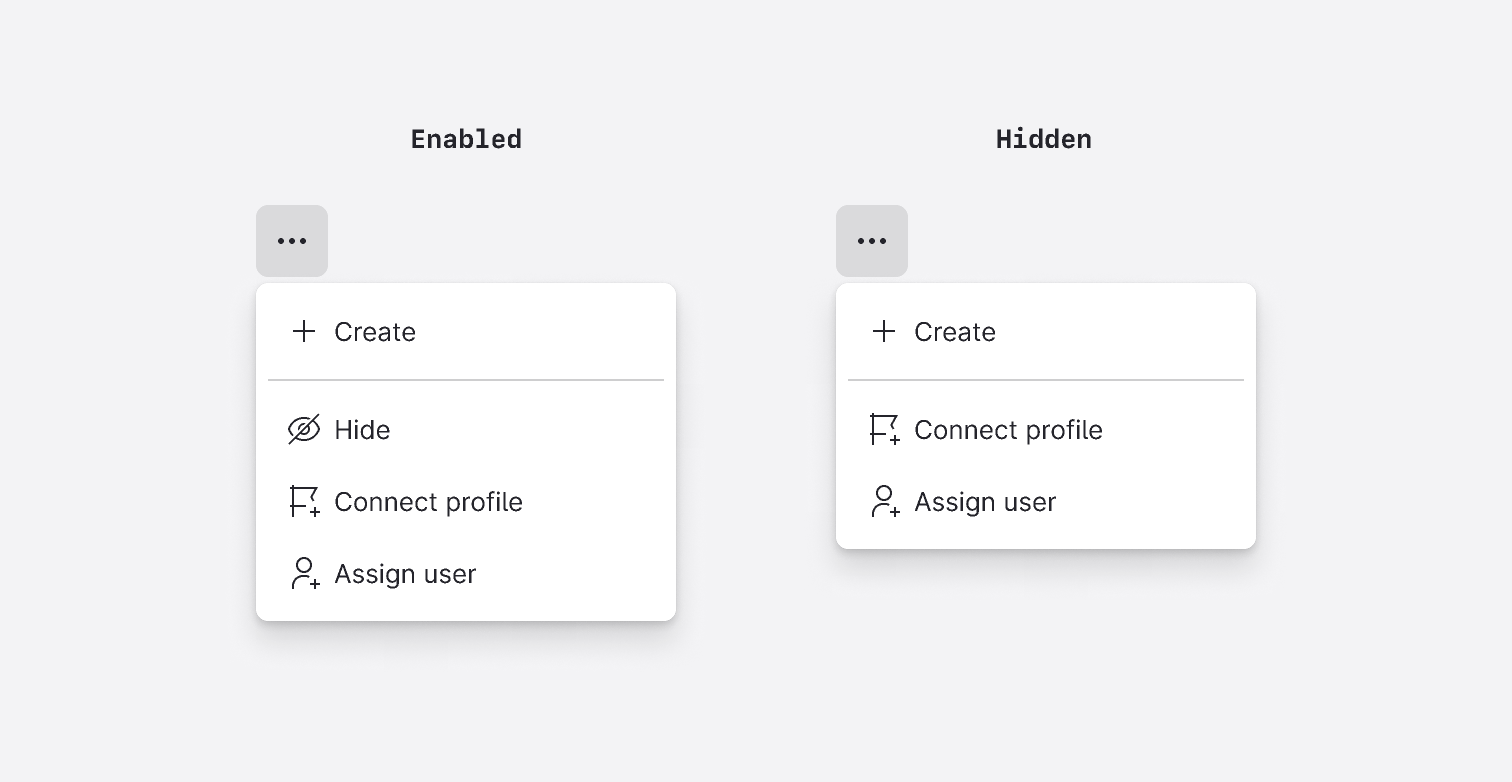
Task: Open the Hidden three-dot dropdown trigger
Action: [x=871, y=240]
